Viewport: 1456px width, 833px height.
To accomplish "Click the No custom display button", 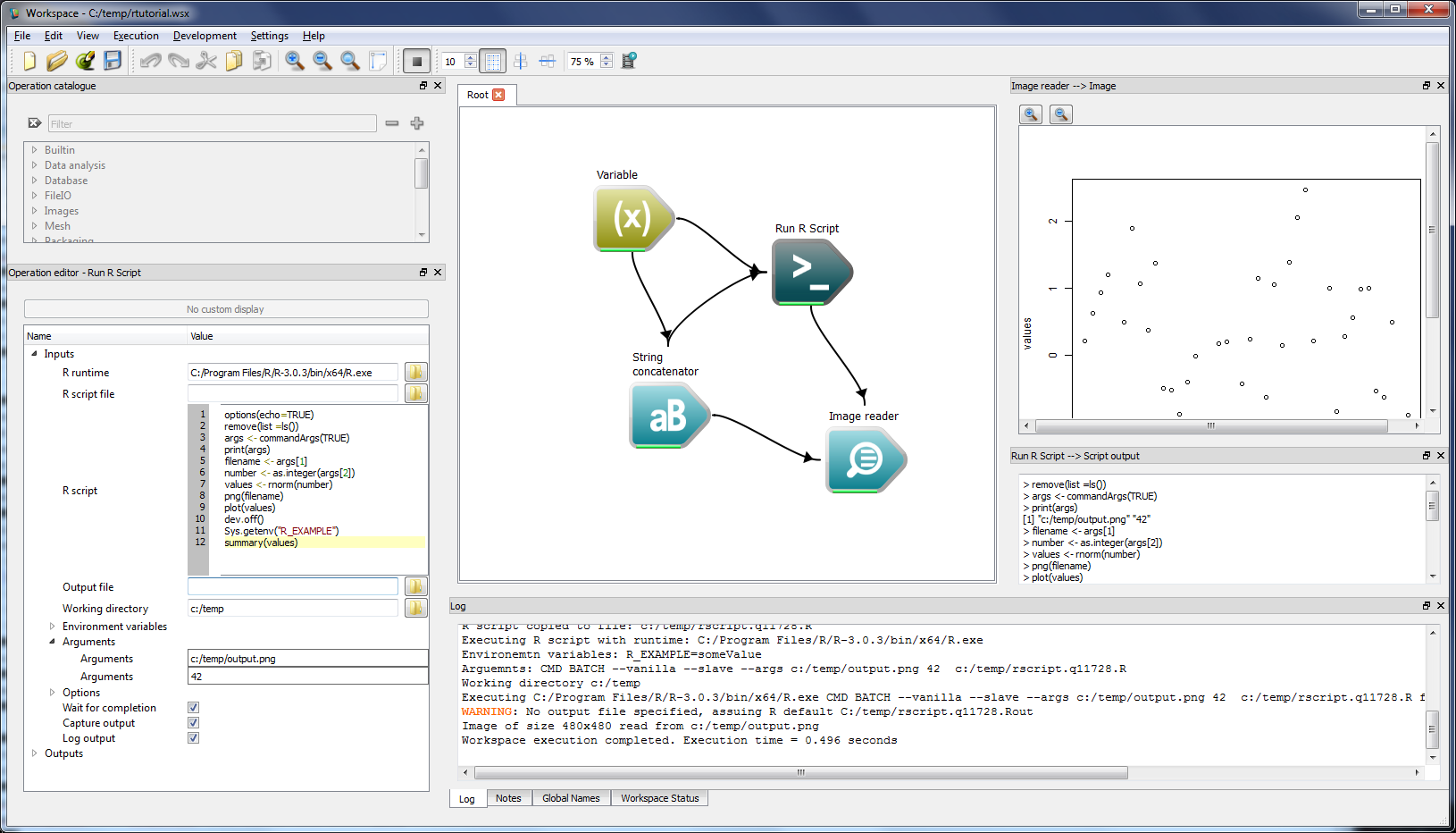I will coord(226,309).
